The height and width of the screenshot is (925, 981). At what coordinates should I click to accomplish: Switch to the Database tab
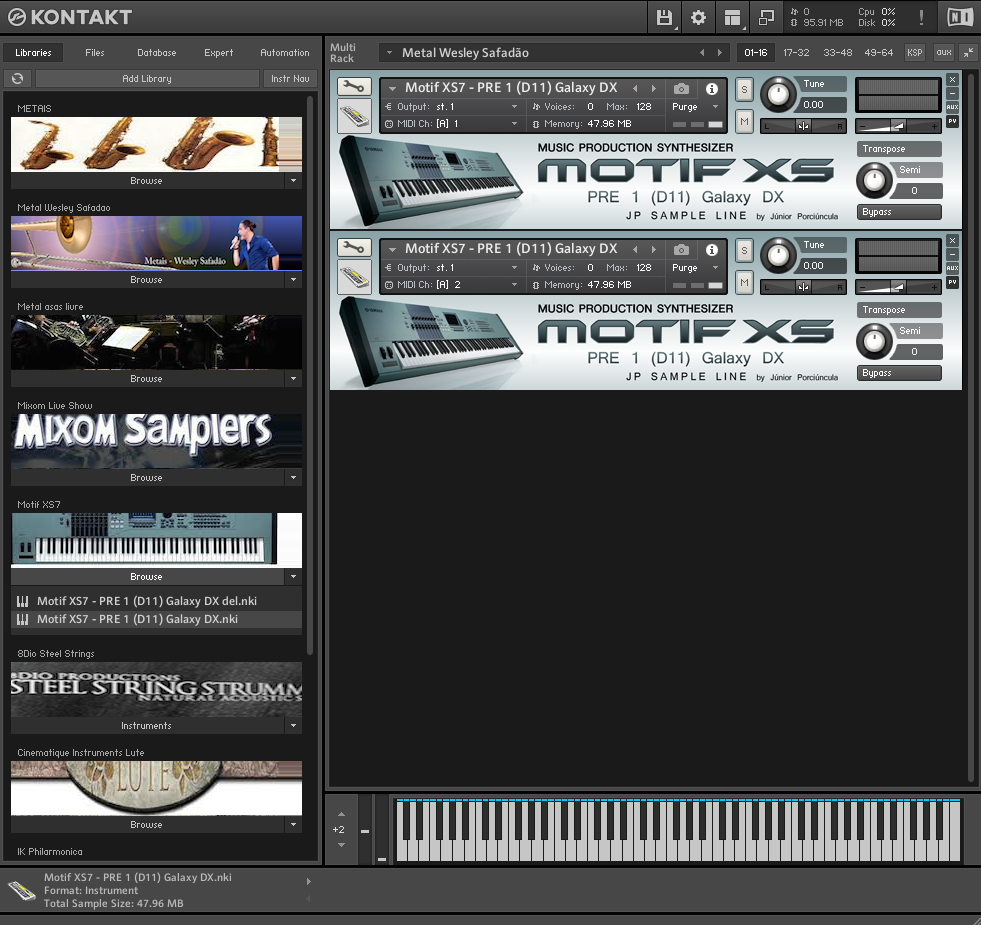pyautogui.click(x=156, y=53)
